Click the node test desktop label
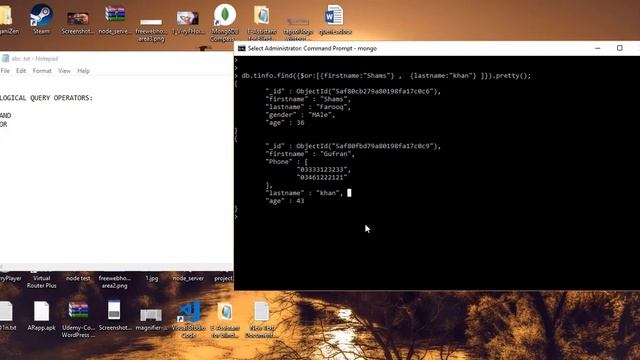Screen dimensions: 640x360 78,278
